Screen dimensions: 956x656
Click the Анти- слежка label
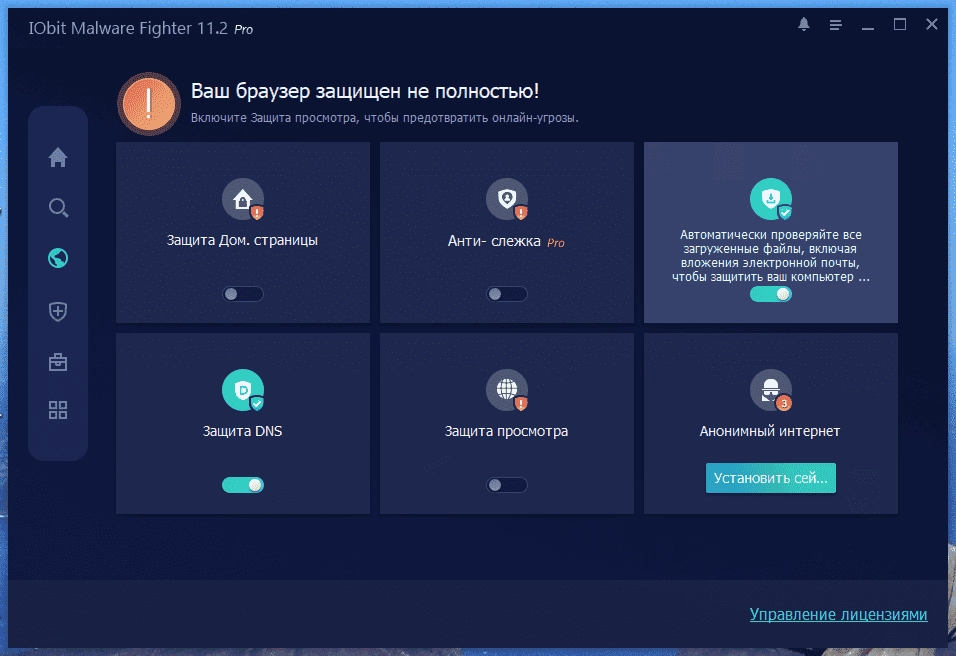(x=494, y=241)
